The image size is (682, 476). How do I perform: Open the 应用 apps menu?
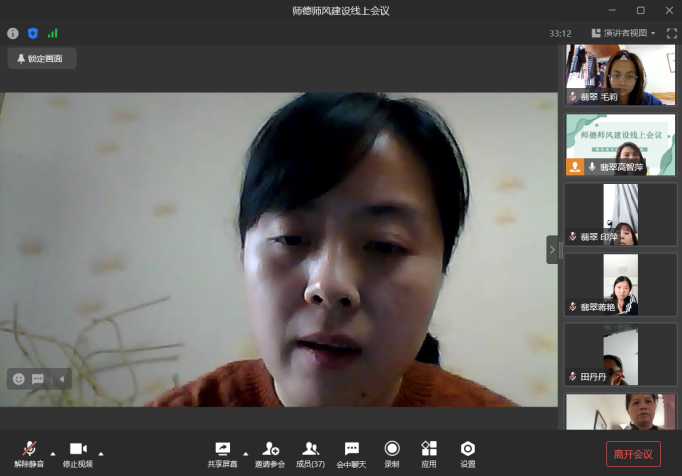pos(429,454)
